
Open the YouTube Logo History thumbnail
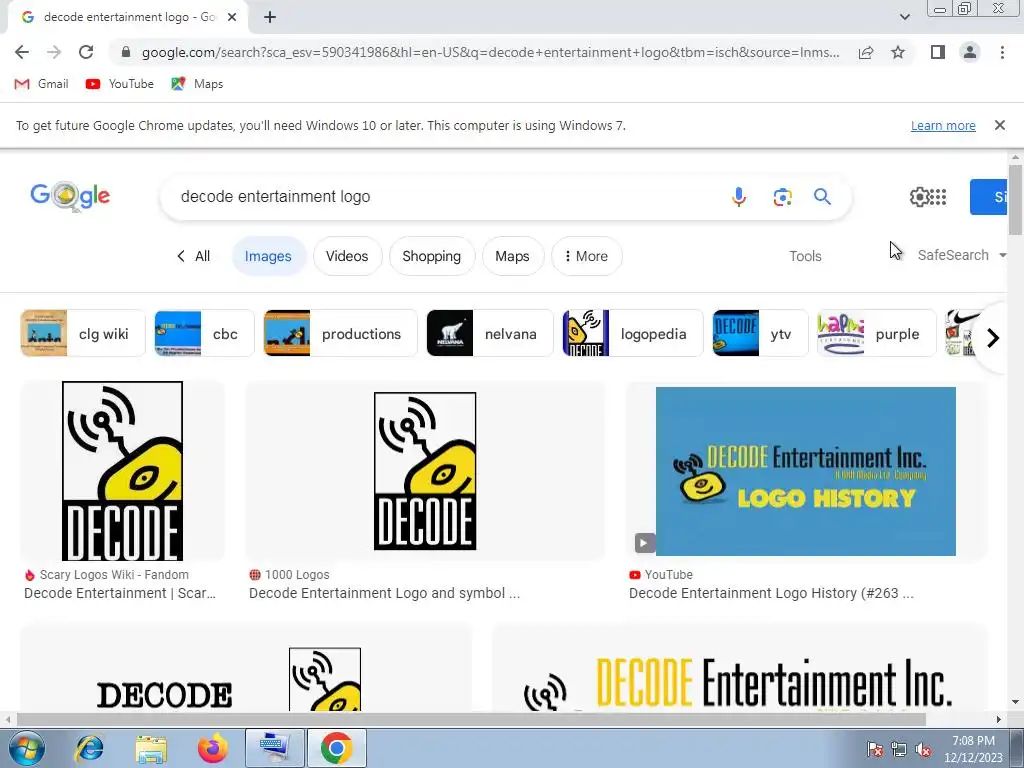[806, 471]
